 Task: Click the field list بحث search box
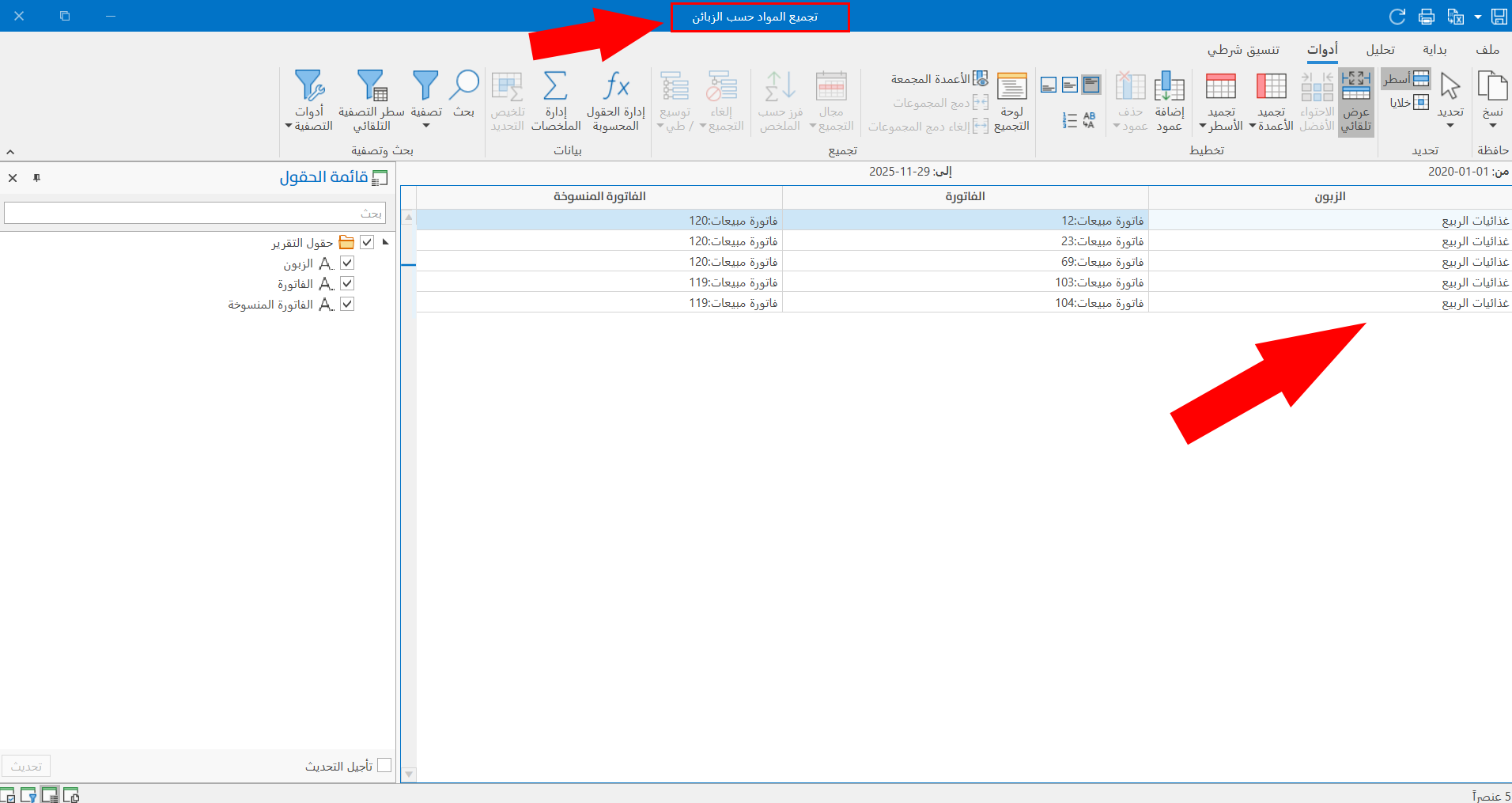(195, 213)
